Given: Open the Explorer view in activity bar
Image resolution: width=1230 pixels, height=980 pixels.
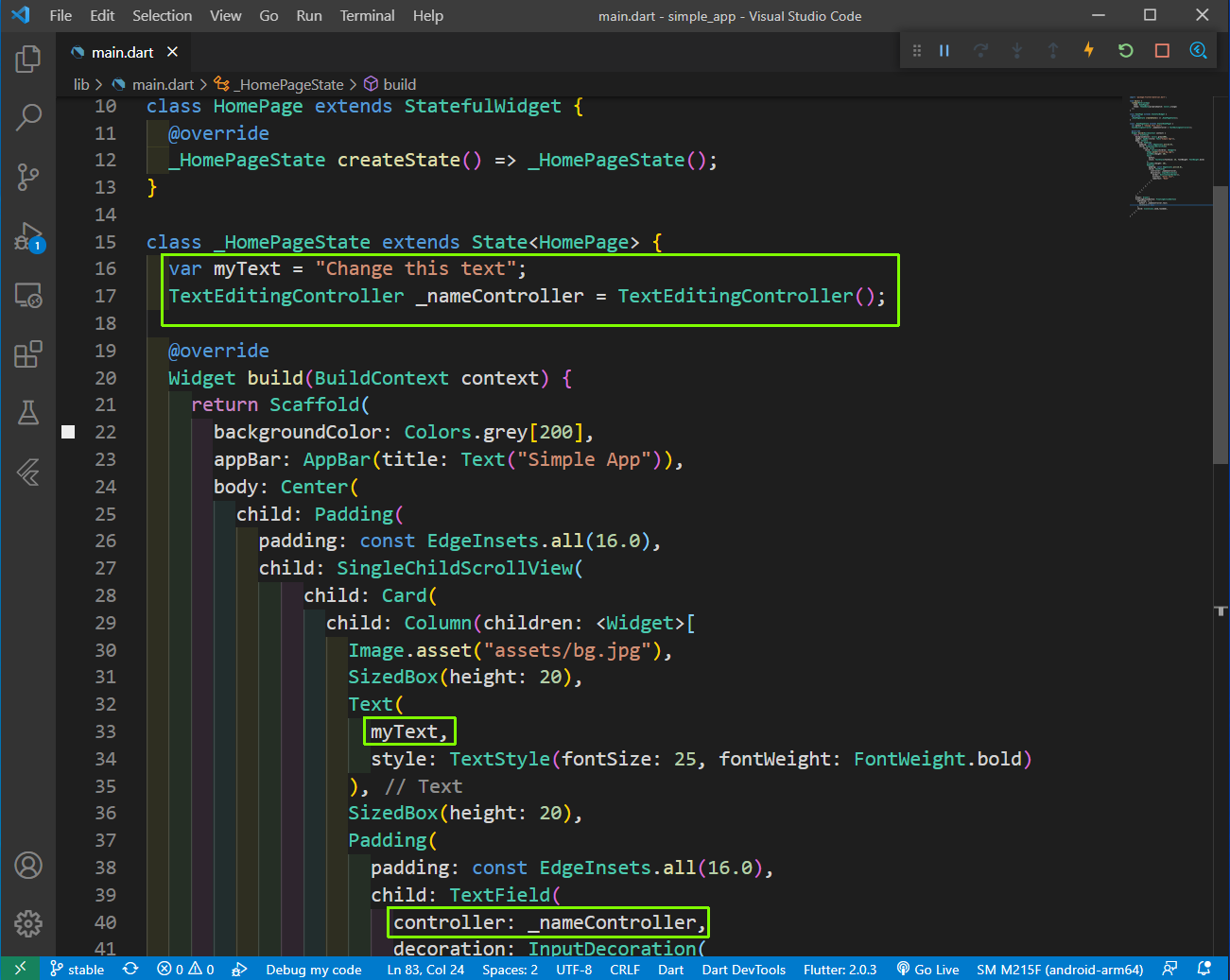Looking at the screenshot, I should (x=28, y=59).
